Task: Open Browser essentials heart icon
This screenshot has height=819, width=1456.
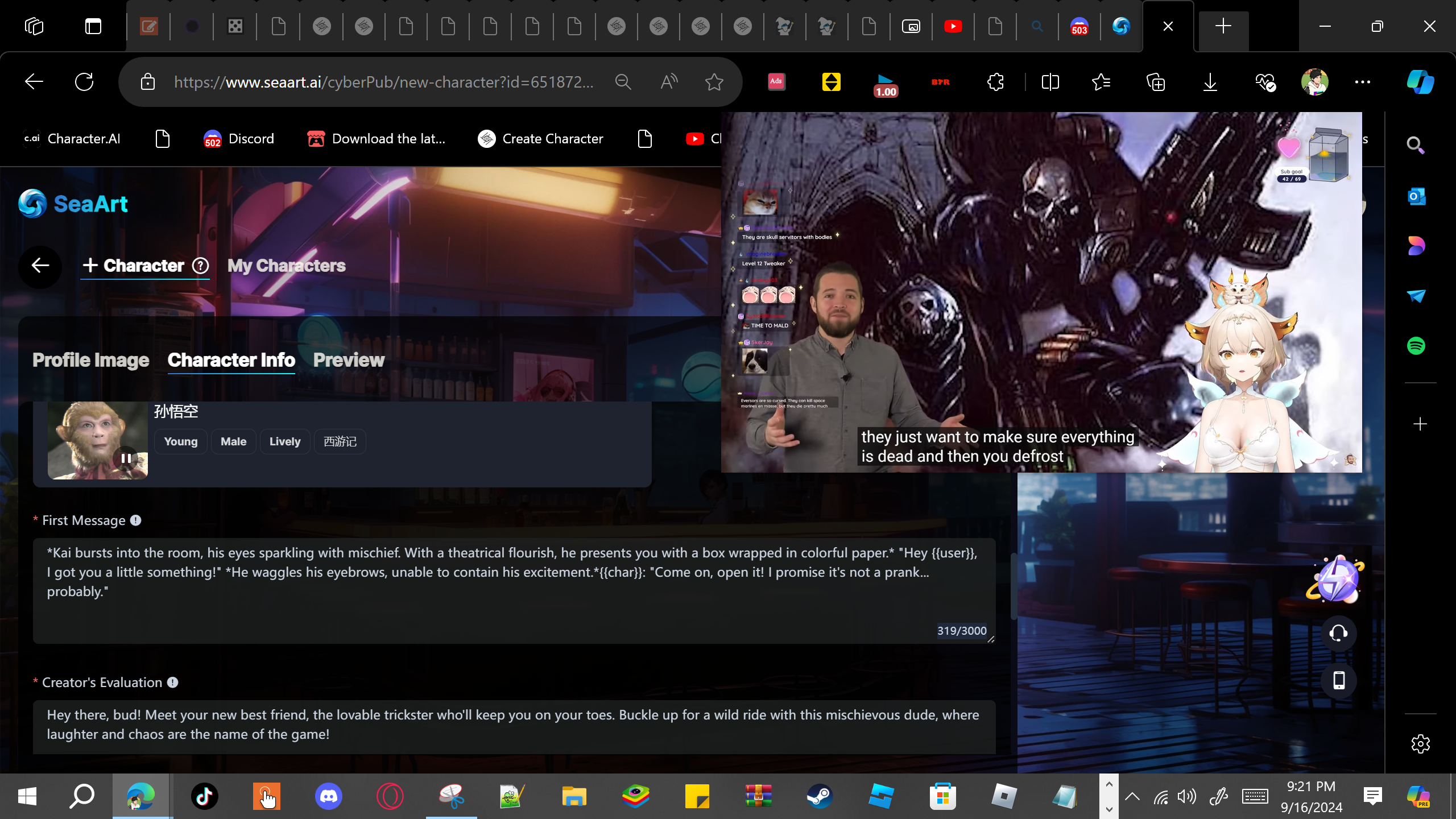Action: click(1265, 82)
